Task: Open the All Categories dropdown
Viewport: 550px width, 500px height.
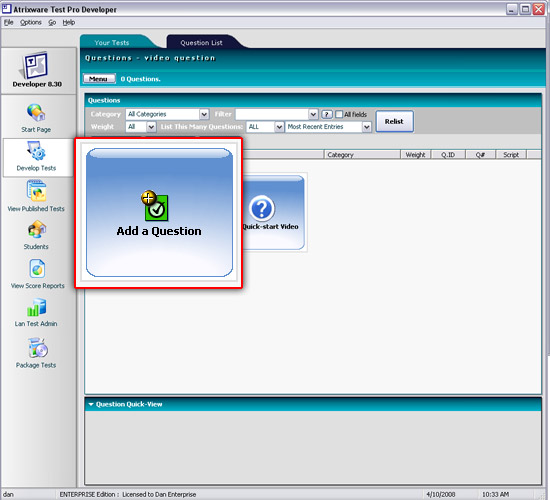Action: (167, 114)
